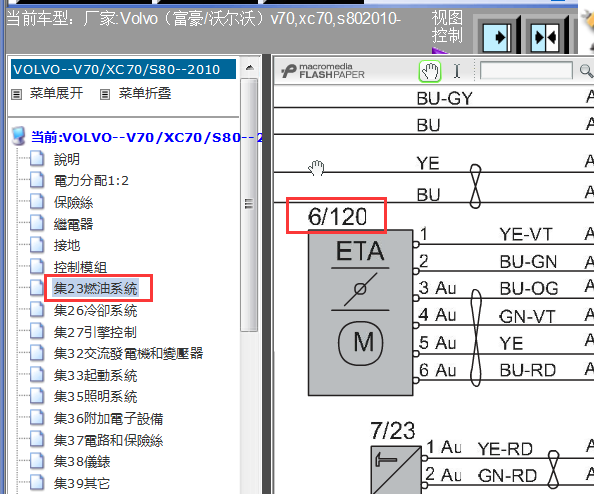Click the page icon next to 集27引擎控制

(37, 330)
